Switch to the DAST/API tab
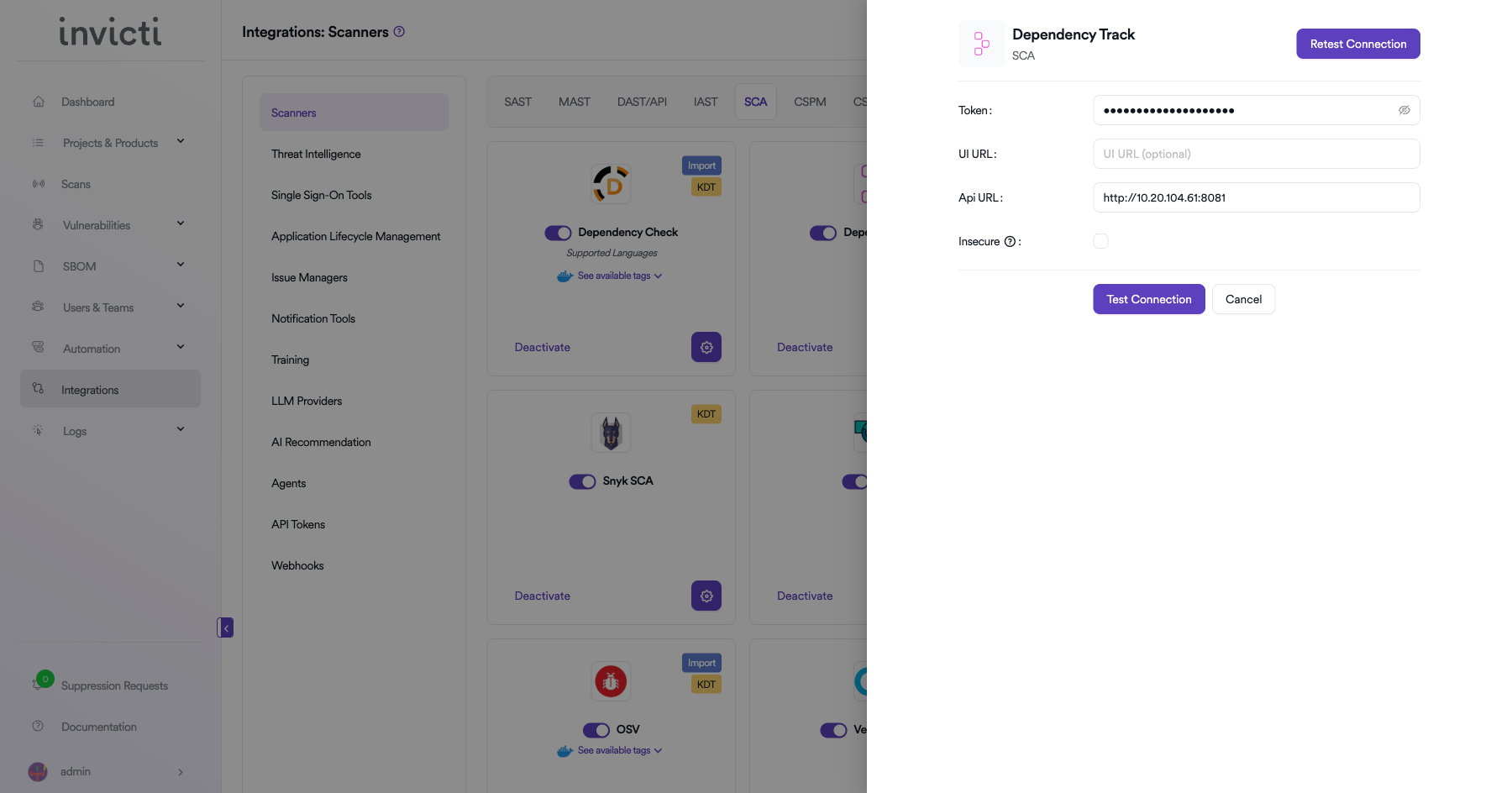1512x793 pixels. pos(642,102)
